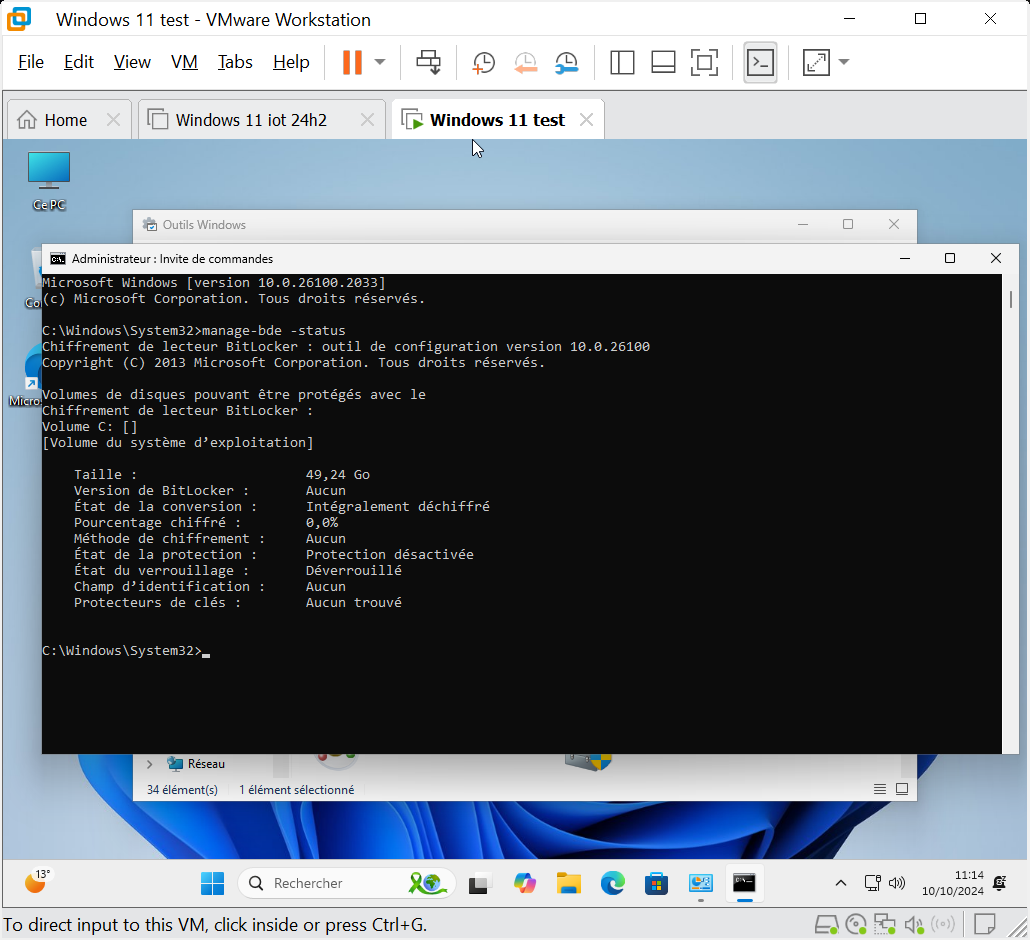Toggle the thumbnail bar panel
This screenshot has width=1030, height=940.
click(x=663, y=62)
